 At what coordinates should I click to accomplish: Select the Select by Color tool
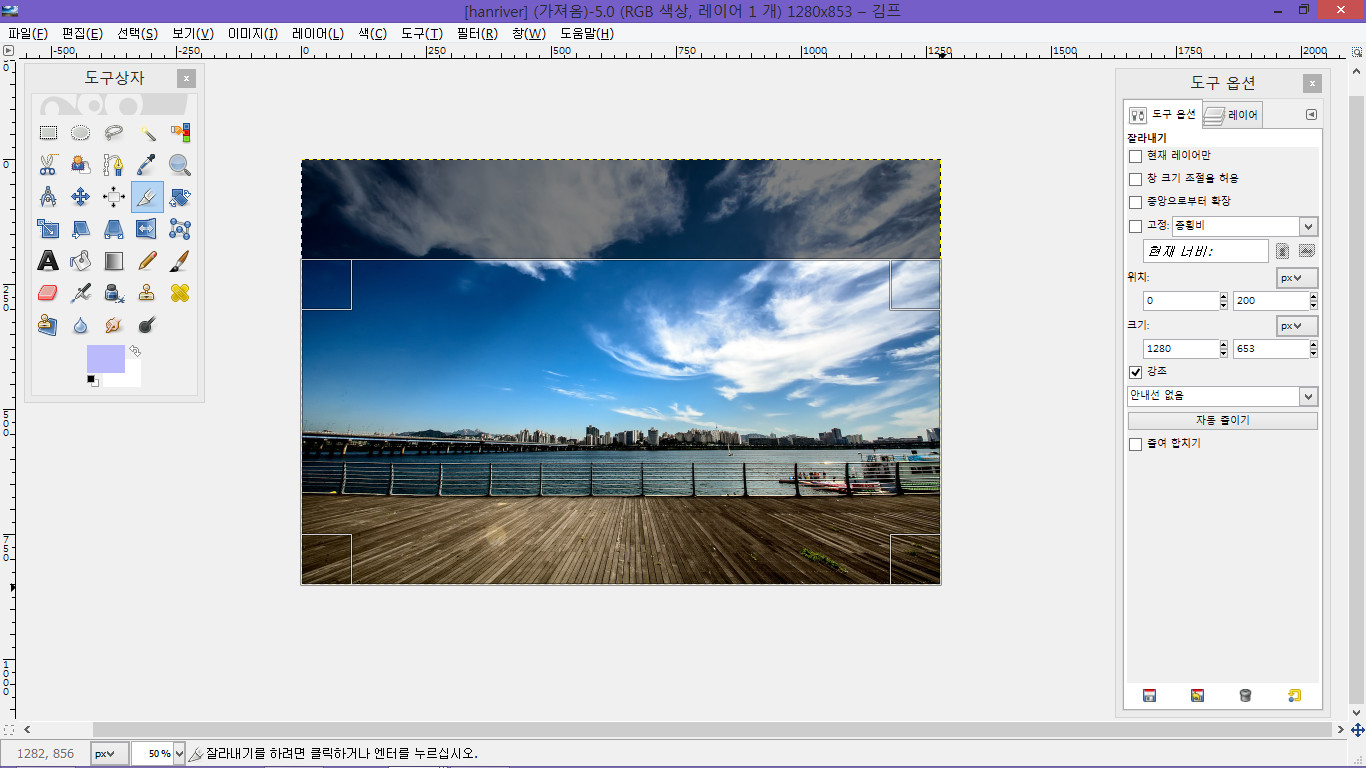pyautogui.click(x=180, y=133)
